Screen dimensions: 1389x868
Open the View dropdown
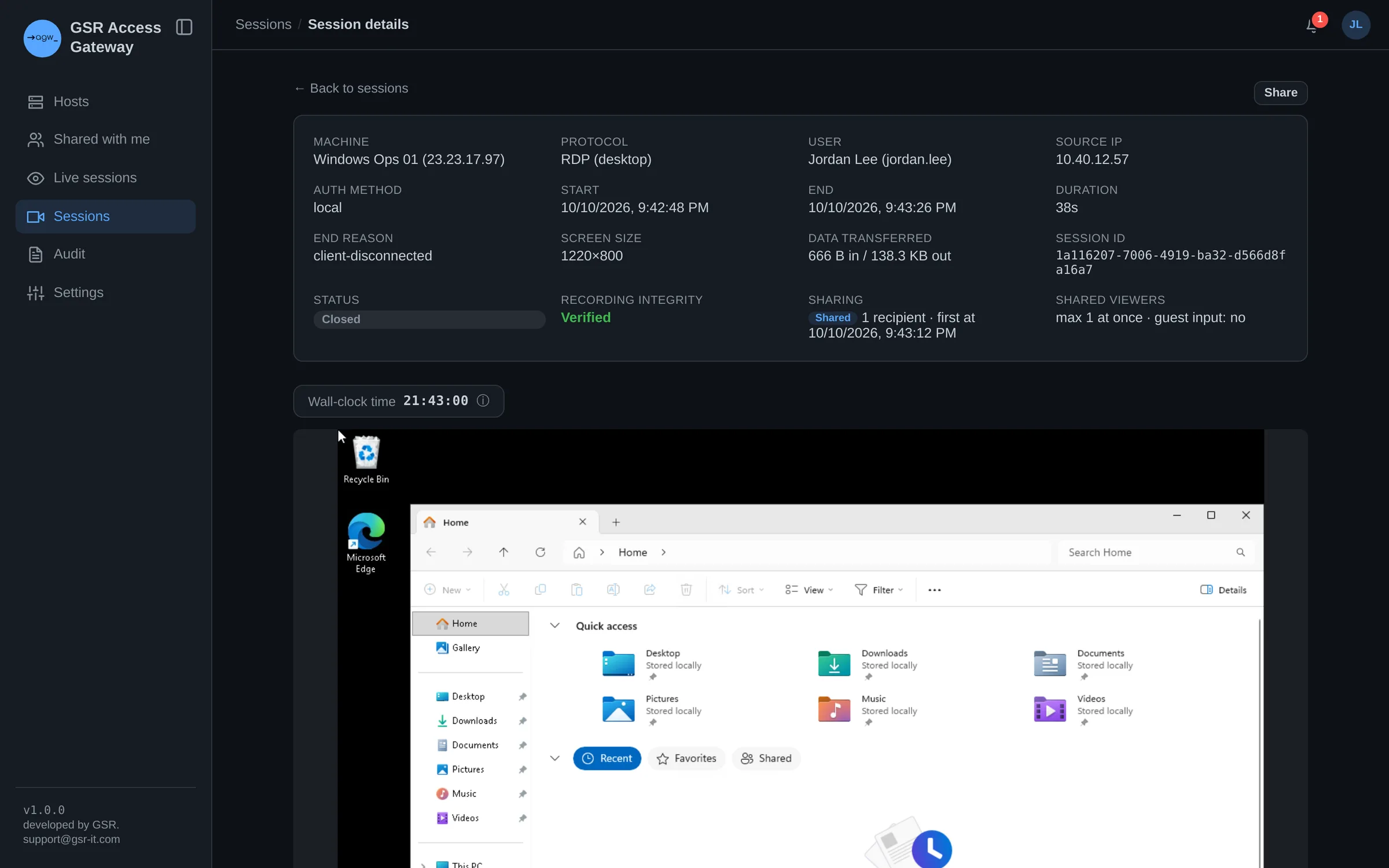809,590
